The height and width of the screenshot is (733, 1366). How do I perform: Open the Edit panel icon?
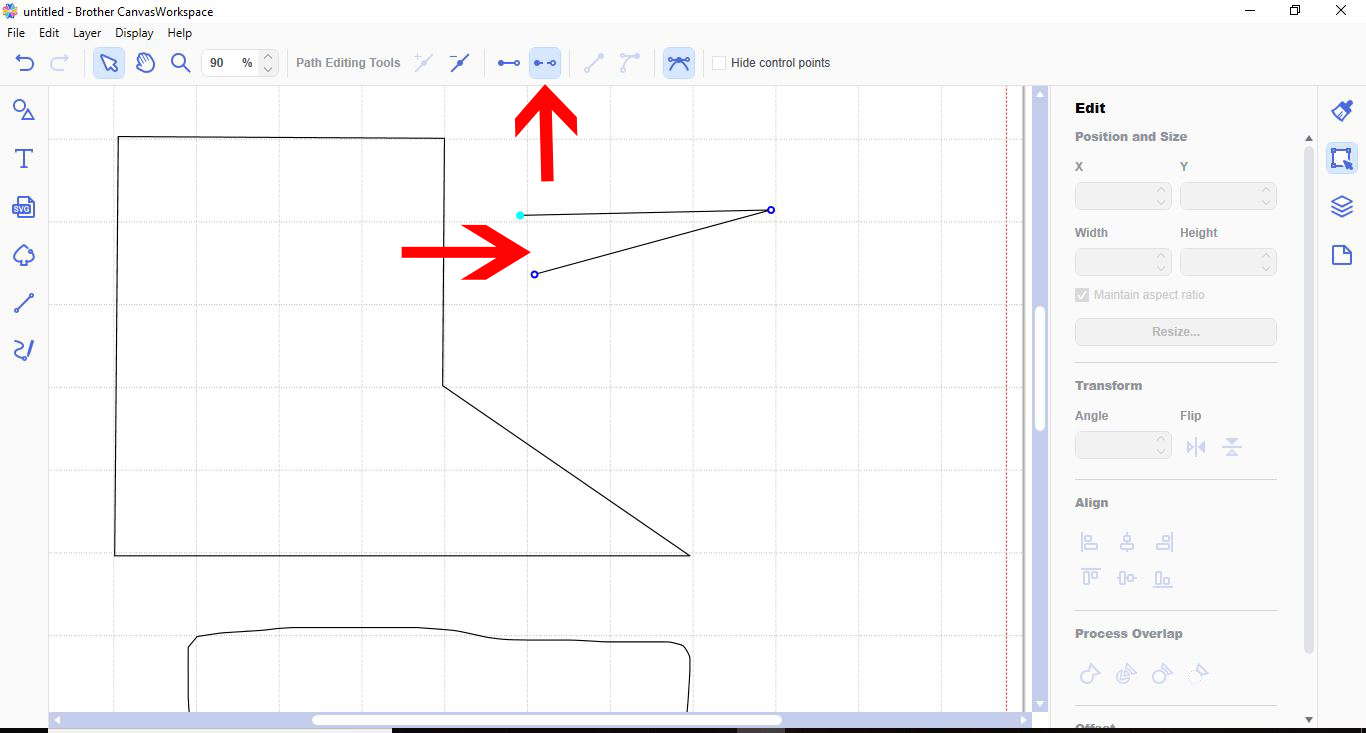click(x=1342, y=158)
